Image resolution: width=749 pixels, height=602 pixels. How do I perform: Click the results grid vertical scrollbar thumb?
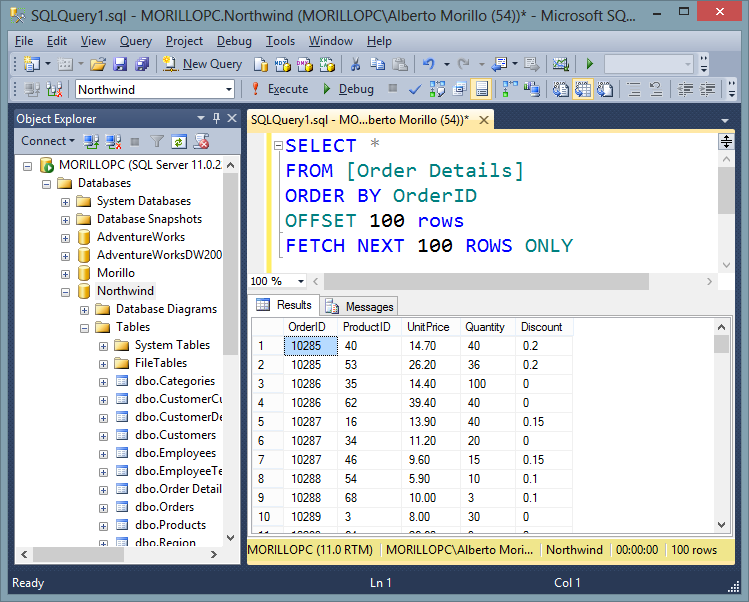coord(721,344)
